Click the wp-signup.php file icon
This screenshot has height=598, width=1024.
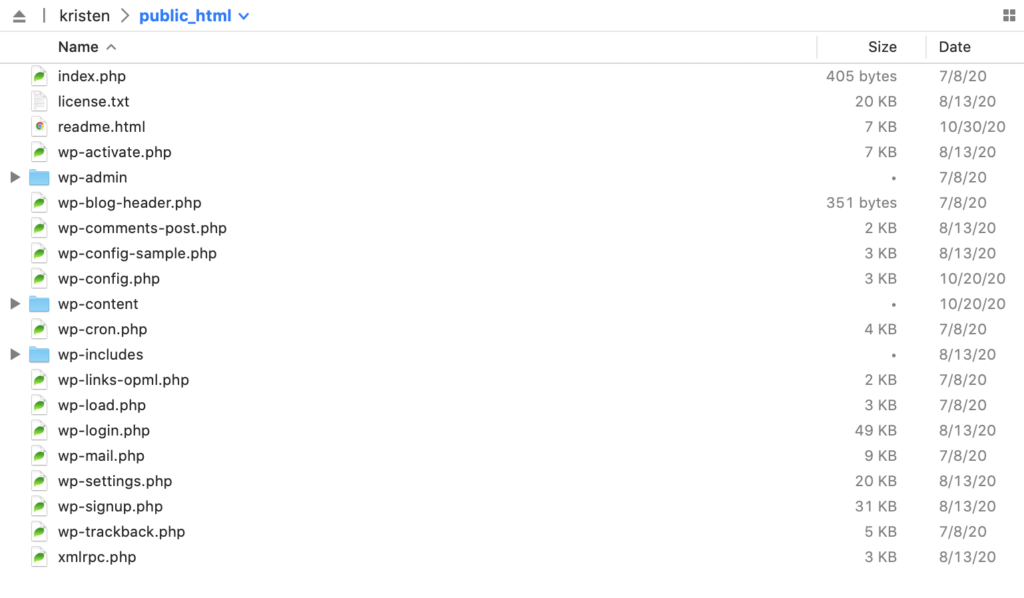click(x=39, y=507)
